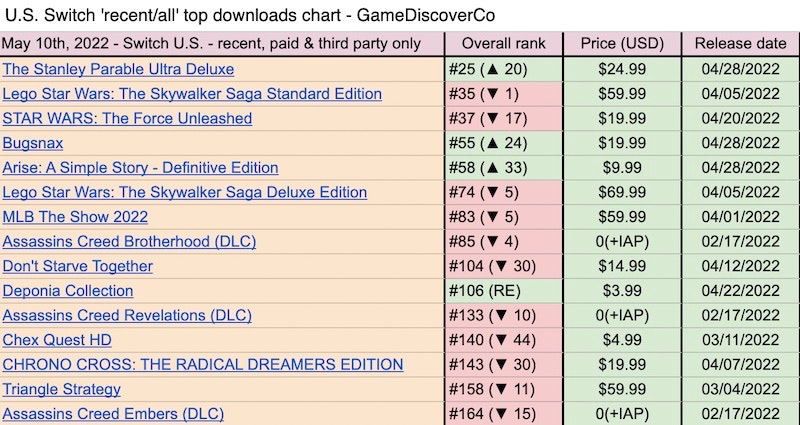Open the Triangle Strategy link
Image resolution: width=800 pixels, height=425 pixels.
(62, 389)
